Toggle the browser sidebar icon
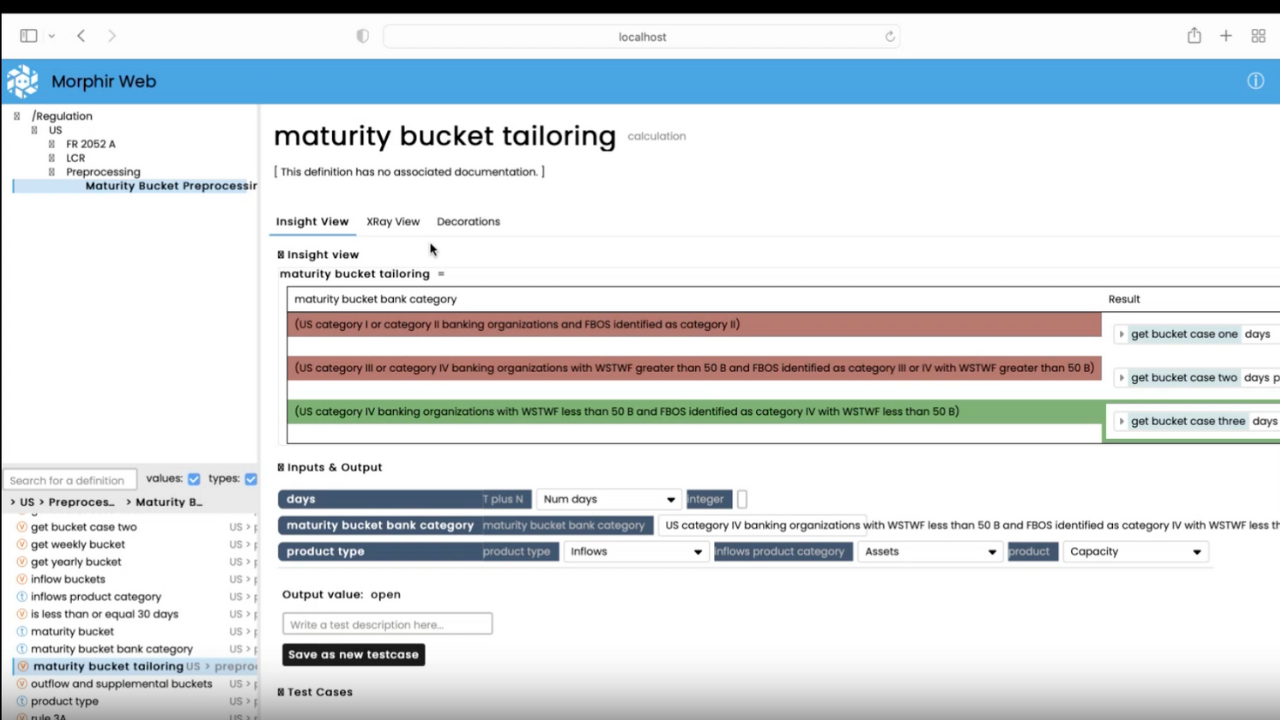This screenshot has width=1280, height=720. click(29, 36)
